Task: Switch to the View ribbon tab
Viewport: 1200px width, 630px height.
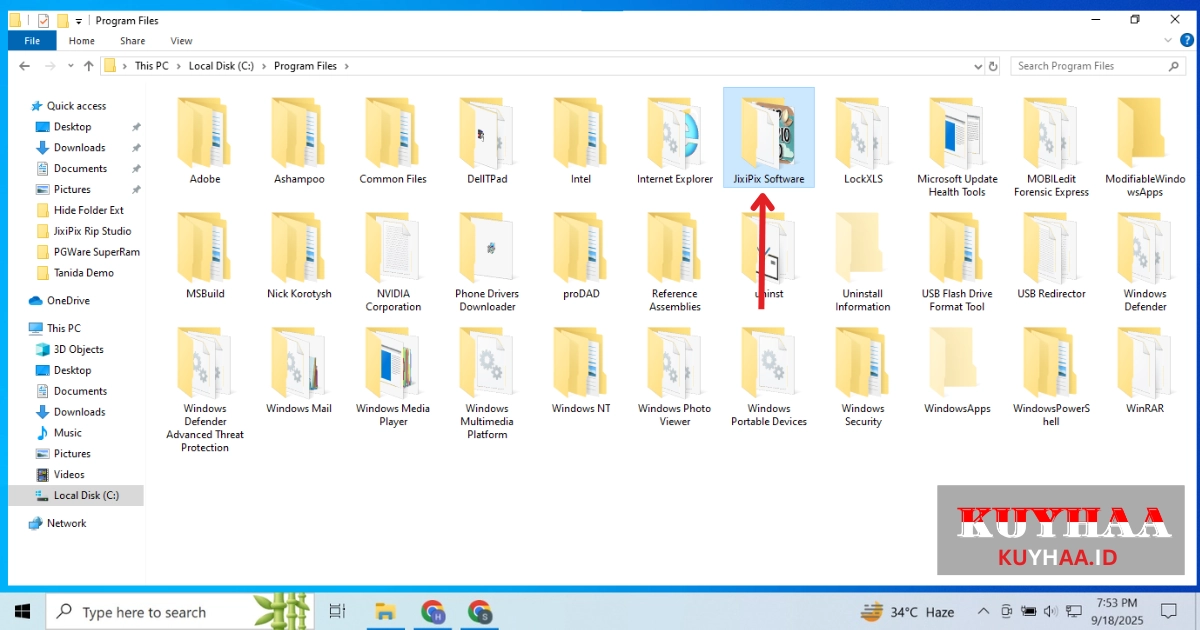Action: point(181,41)
